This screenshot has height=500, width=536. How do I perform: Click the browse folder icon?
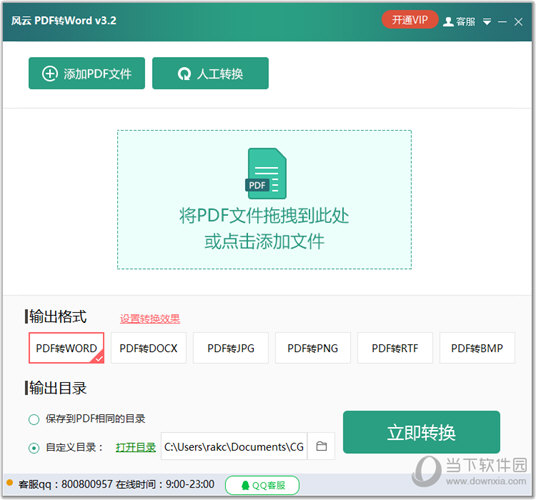coord(321,446)
